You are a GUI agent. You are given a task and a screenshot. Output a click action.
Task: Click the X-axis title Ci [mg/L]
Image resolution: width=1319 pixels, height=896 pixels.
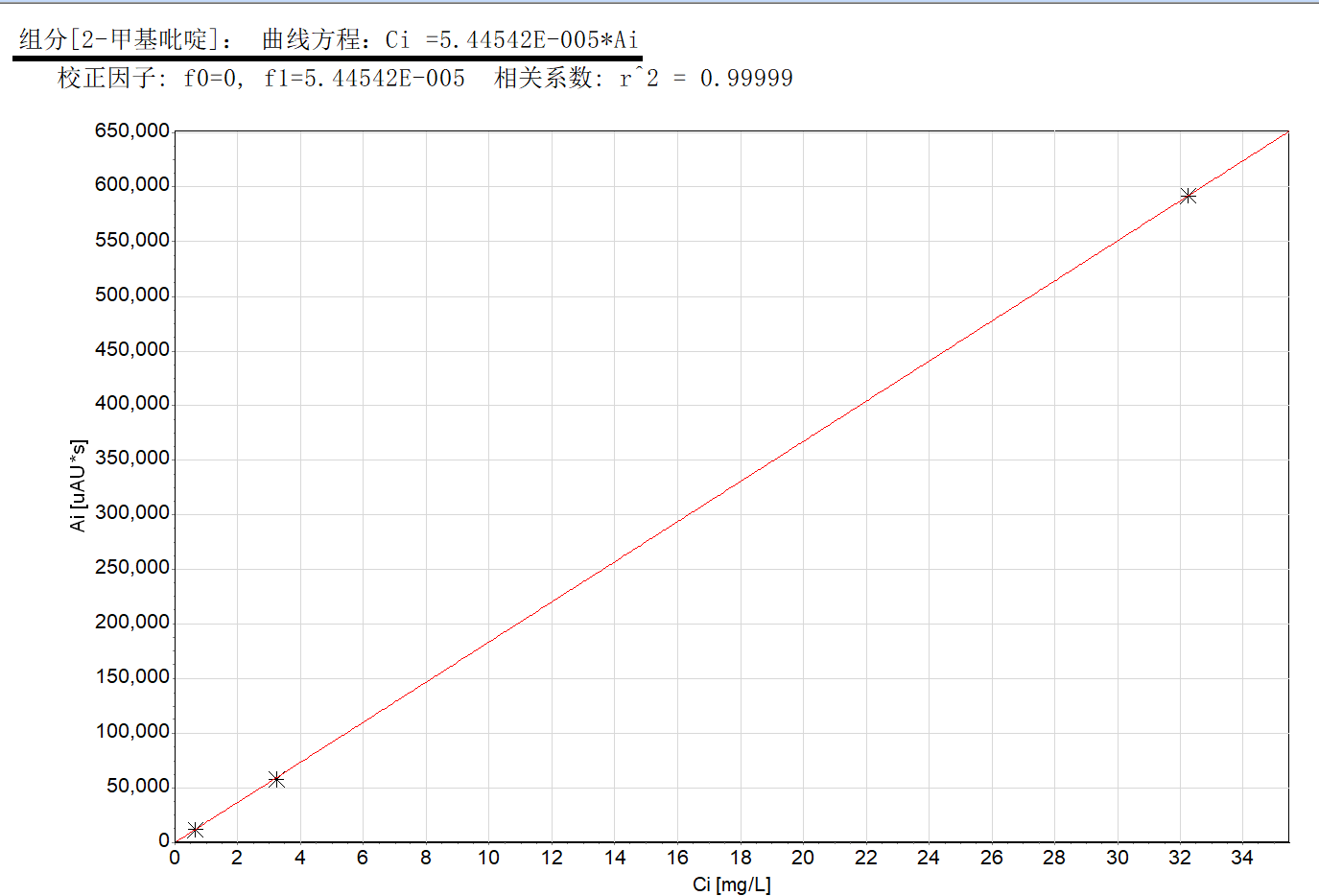(x=731, y=884)
